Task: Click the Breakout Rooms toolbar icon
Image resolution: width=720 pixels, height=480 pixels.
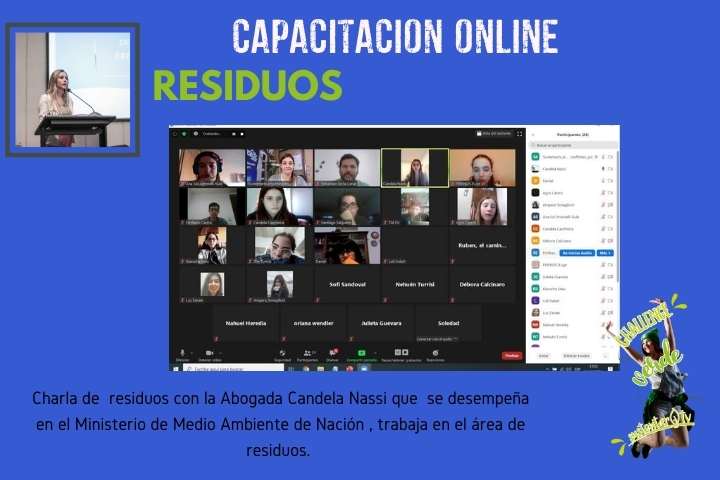Action: 401,353
